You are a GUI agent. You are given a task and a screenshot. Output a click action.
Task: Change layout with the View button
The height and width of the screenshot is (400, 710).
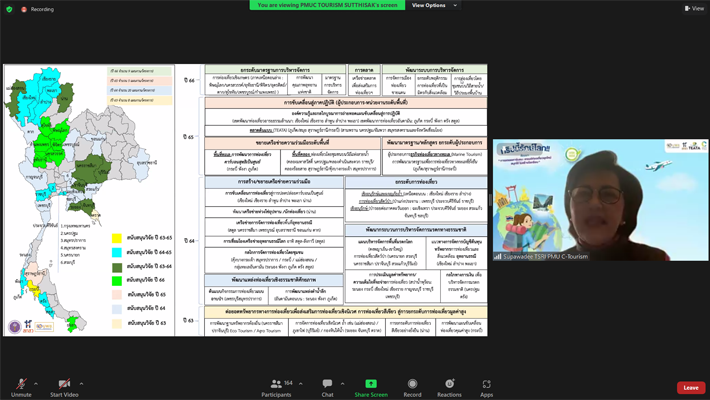point(693,8)
